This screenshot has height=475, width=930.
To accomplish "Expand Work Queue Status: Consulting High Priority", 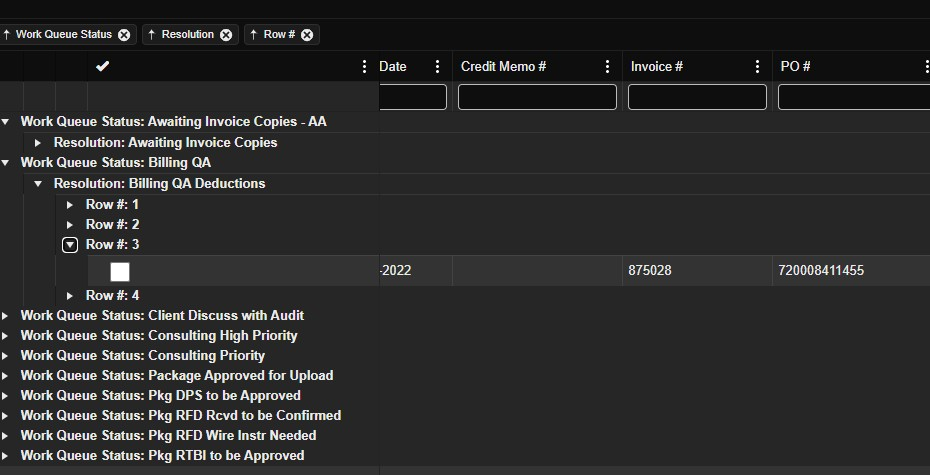I will (6, 336).
